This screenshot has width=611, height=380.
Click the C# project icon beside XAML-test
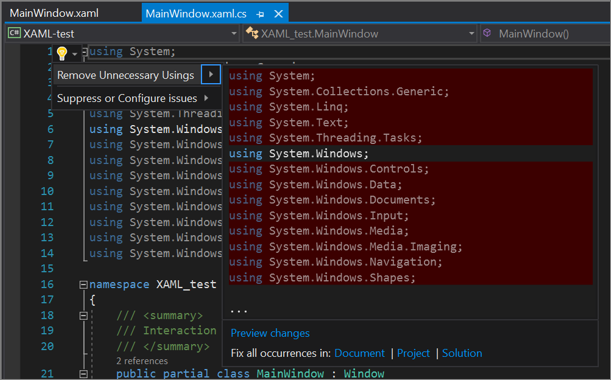14,33
